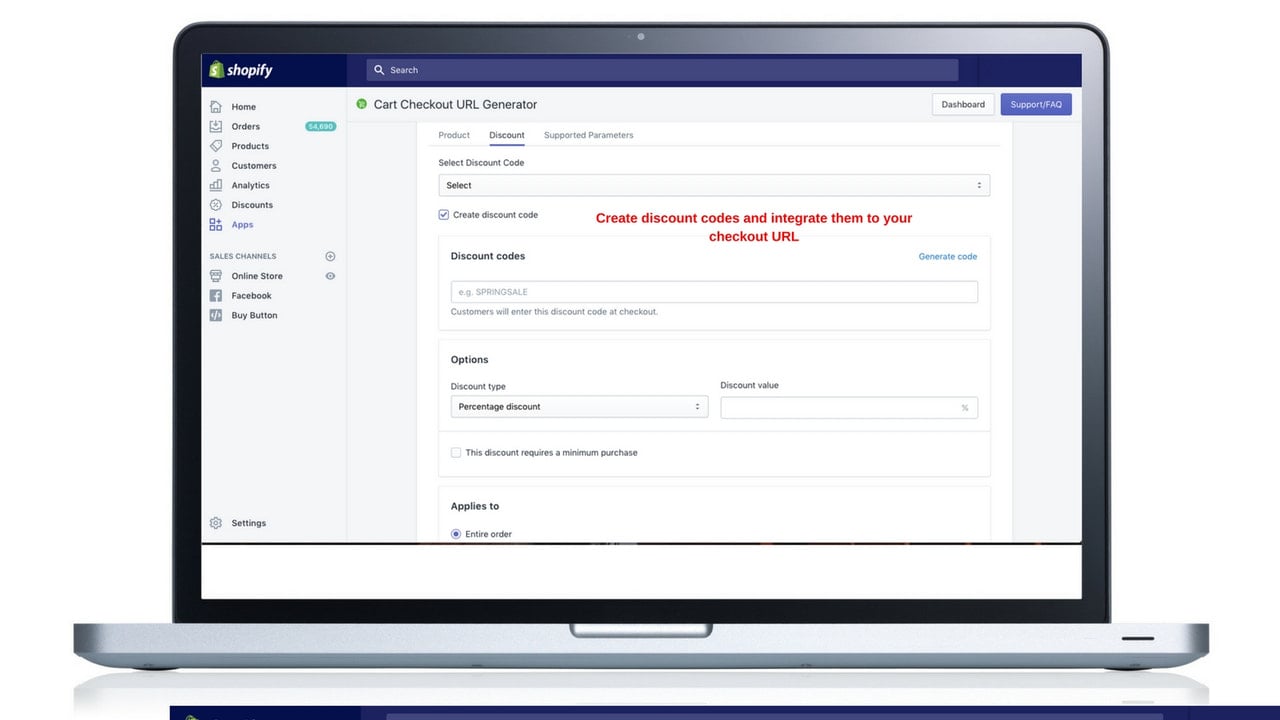Click the Shopify logo icon
This screenshot has width=1280, height=720.
[x=216, y=70]
